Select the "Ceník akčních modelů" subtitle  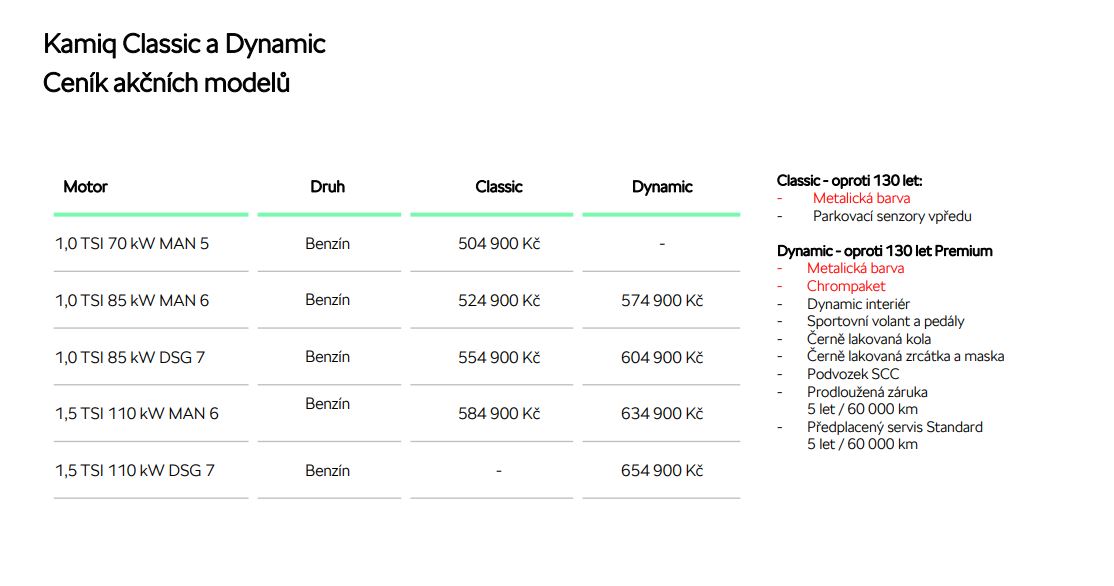click(166, 83)
